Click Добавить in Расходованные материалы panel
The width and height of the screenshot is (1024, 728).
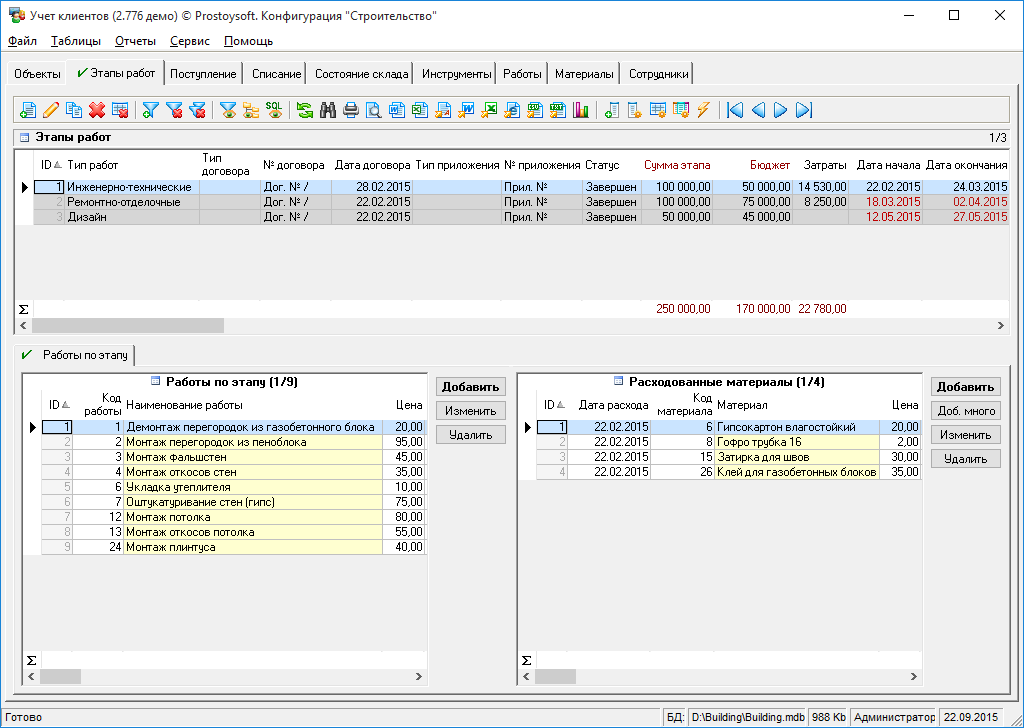pos(965,387)
